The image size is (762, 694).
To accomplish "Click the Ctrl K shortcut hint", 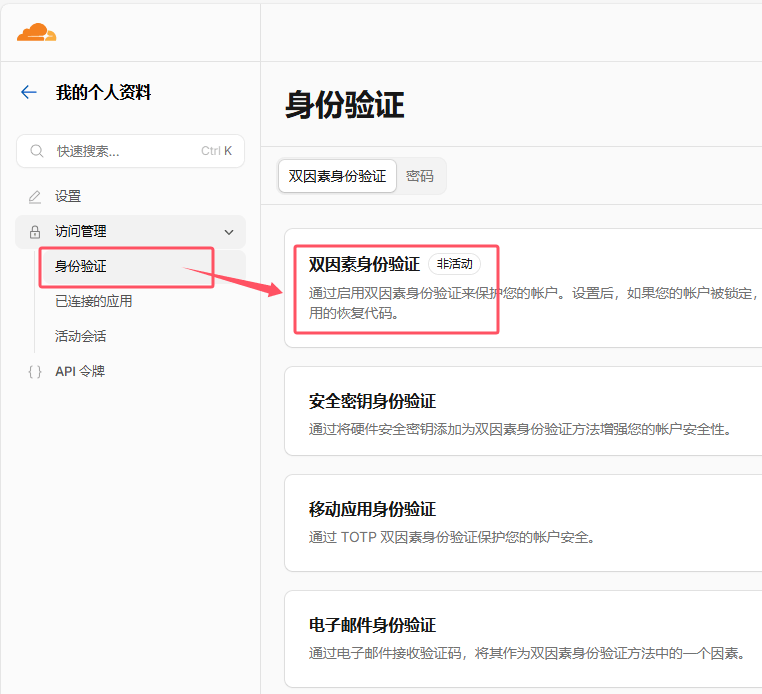I will click(216, 151).
